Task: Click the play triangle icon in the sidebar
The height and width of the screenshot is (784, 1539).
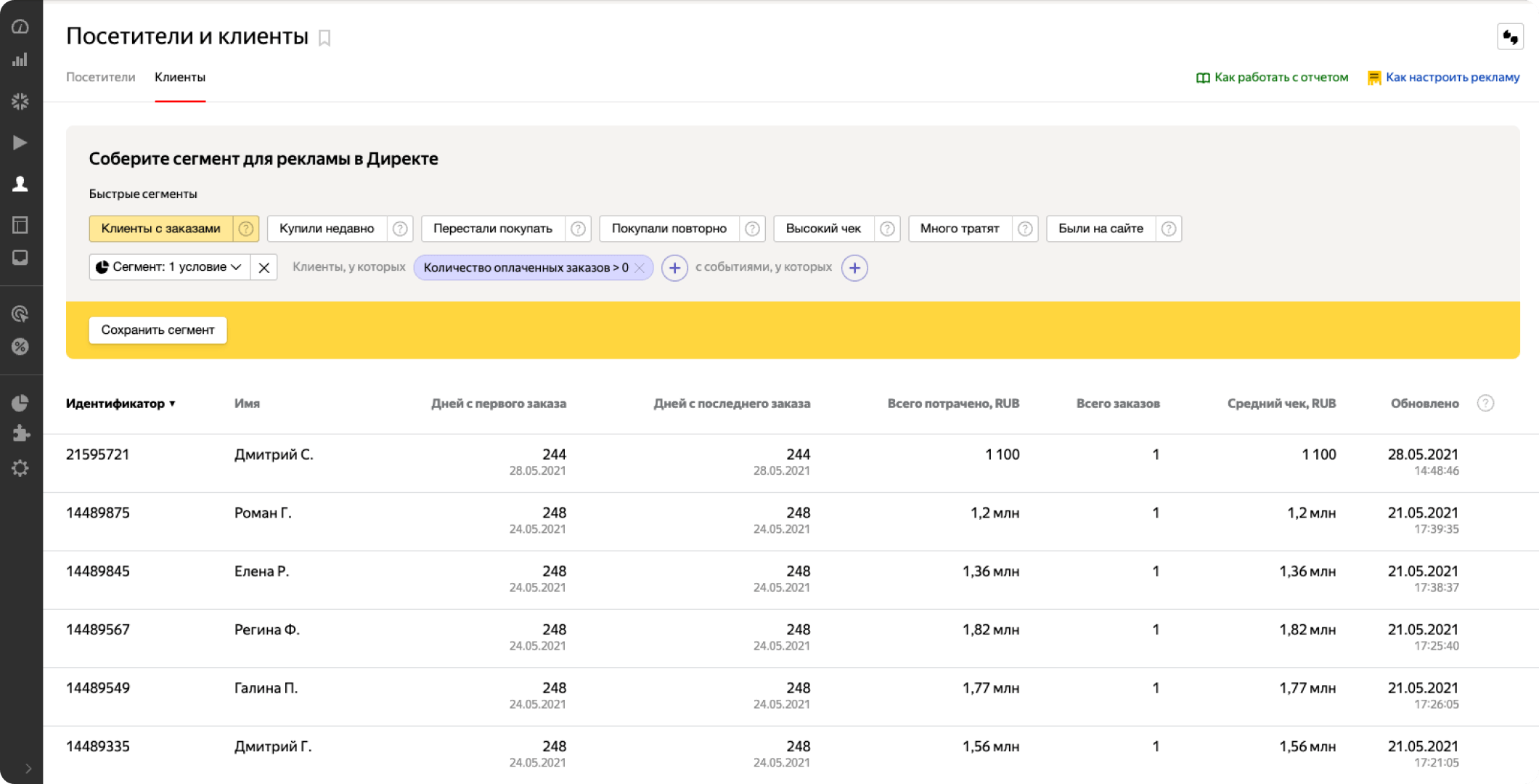Action: coord(20,143)
